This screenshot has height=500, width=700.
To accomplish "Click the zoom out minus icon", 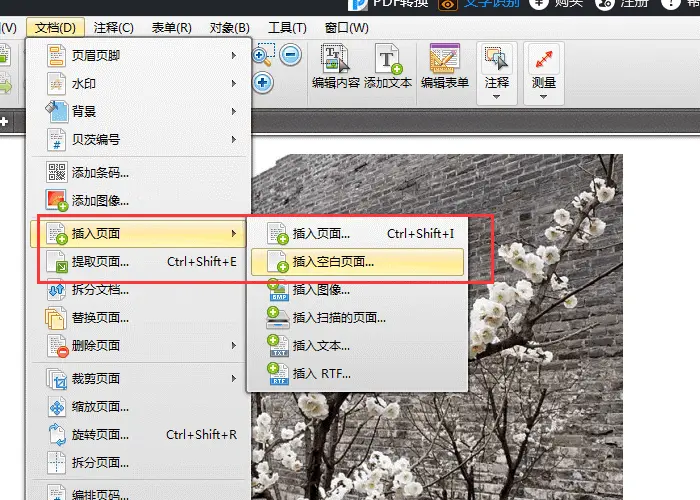I will (291, 55).
